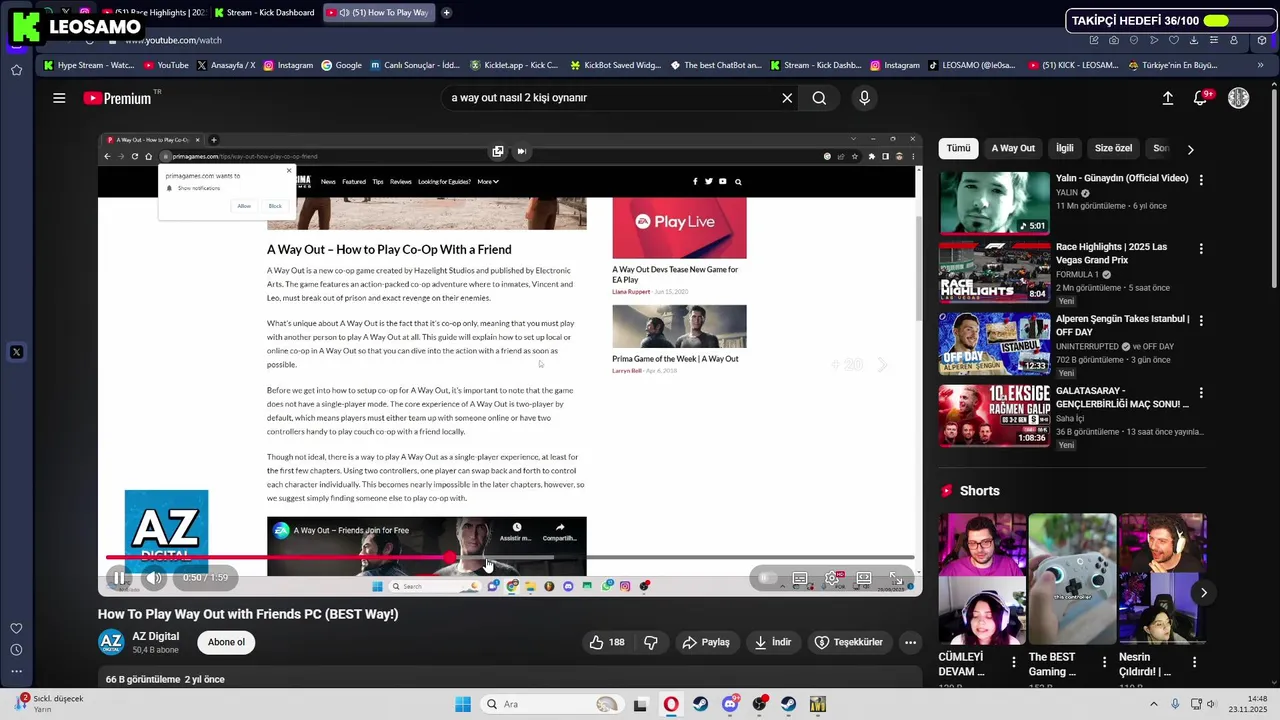Open Opera sidebar heart icon
This screenshot has height=720, width=1280.
click(x=16, y=628)
